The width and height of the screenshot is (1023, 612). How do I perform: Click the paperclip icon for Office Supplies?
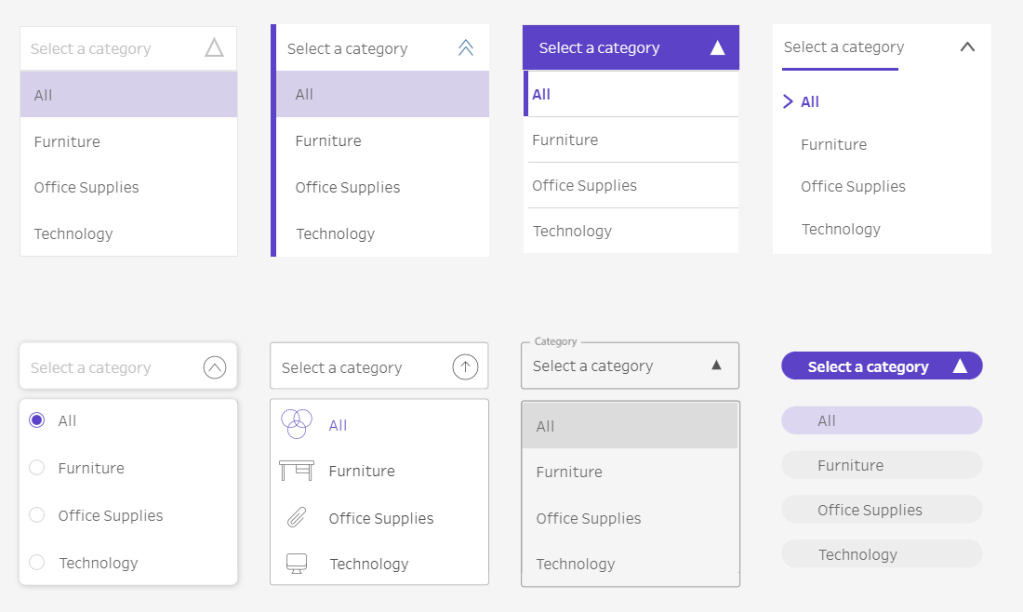297,518
